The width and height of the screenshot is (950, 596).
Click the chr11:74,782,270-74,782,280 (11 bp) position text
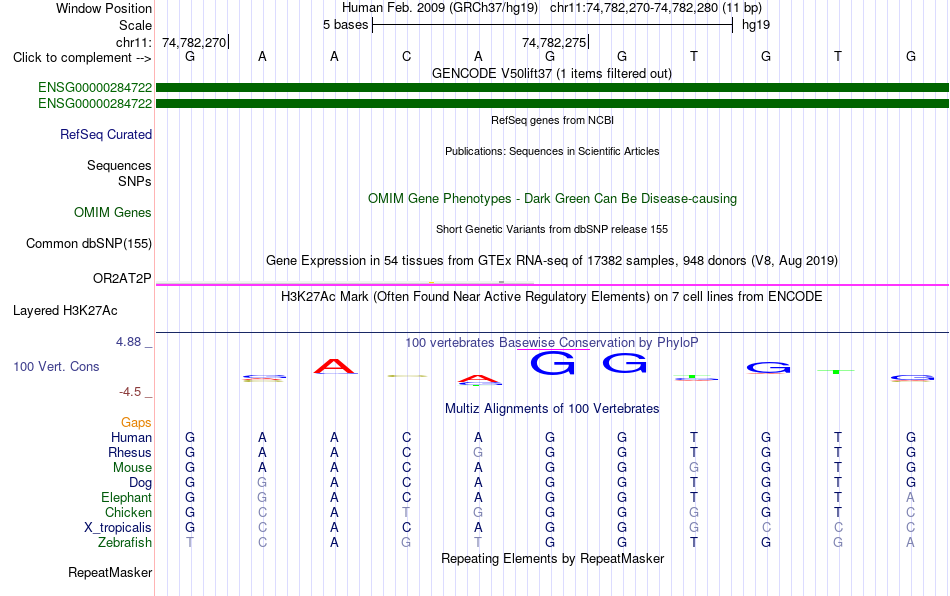656,8
